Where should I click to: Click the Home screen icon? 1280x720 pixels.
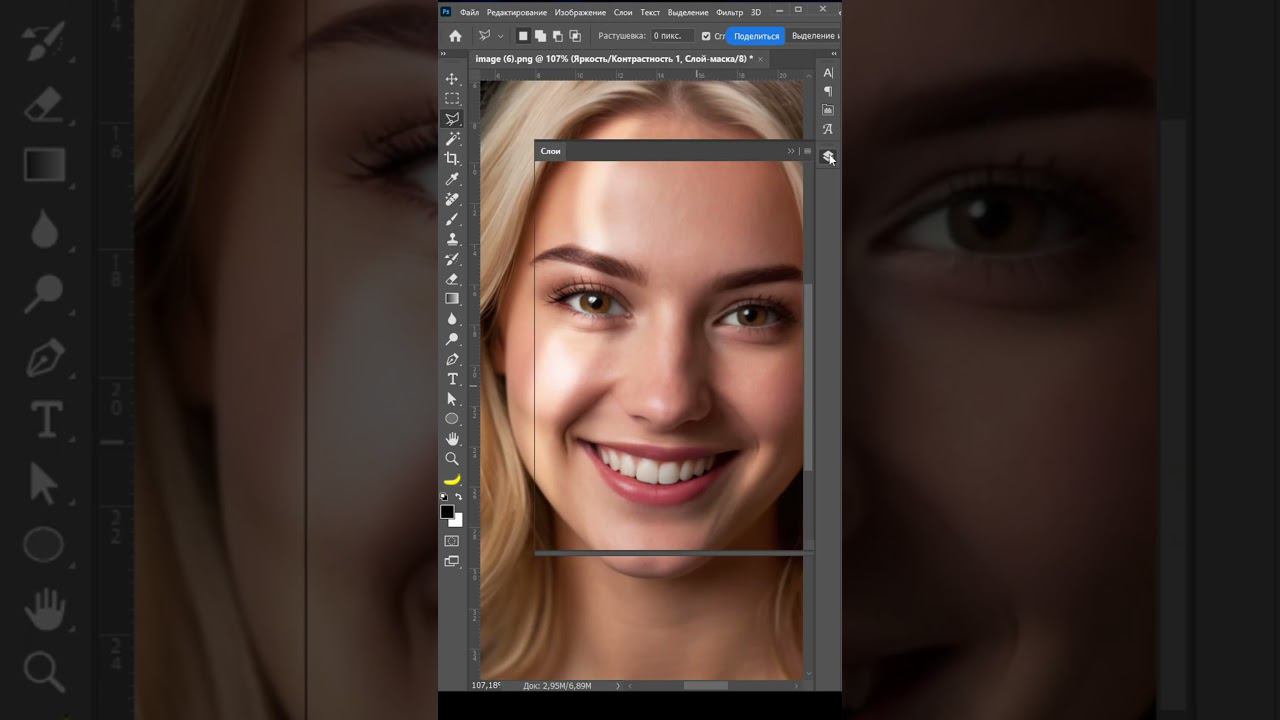tap(455, 36)
